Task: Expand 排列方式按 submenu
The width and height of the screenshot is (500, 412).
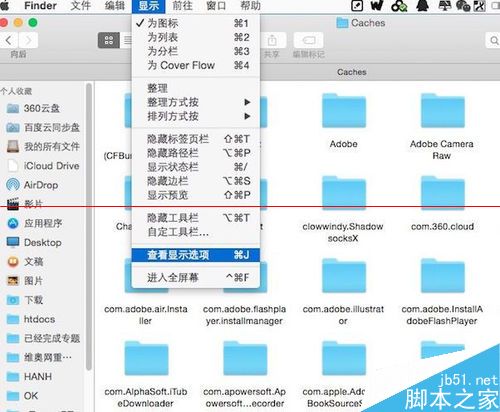Action: point(196,116)
